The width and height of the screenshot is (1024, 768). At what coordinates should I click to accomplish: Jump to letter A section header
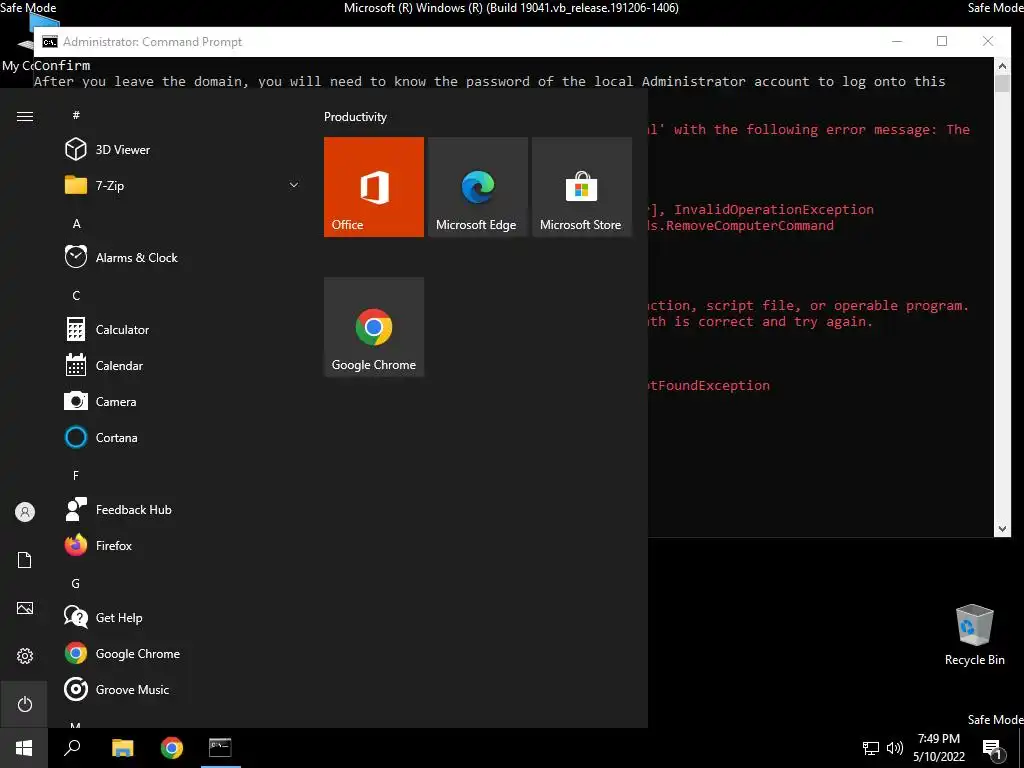point(76,223)
